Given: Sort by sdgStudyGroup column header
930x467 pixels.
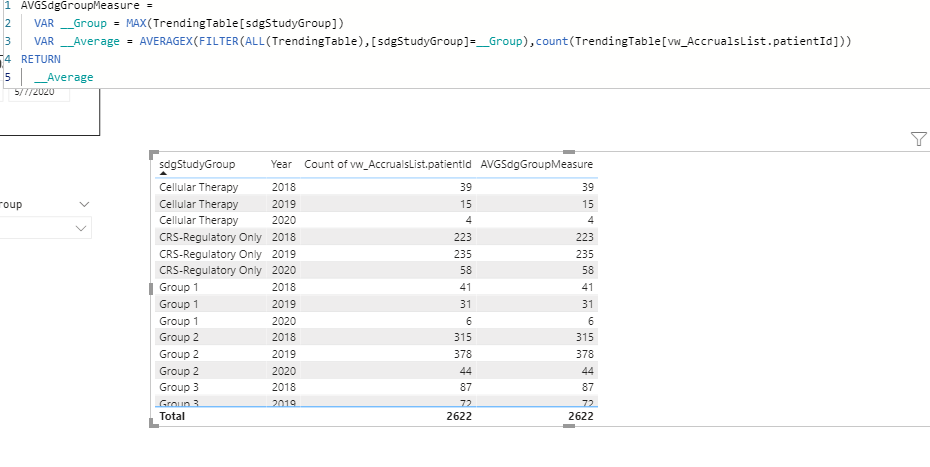Looking at the screenshot, I should (197, 164).
